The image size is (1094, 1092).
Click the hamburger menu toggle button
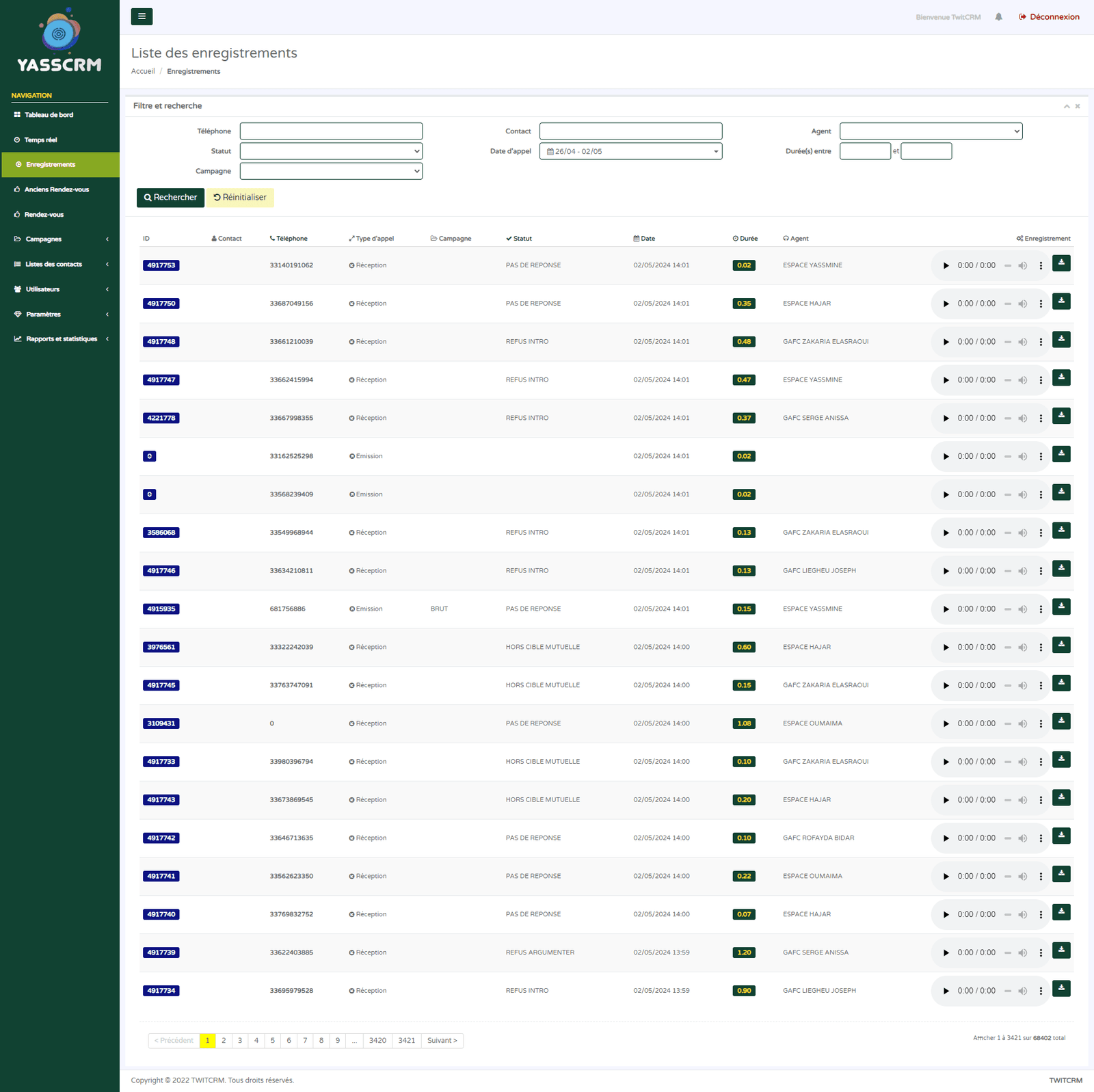click(142, 16)
